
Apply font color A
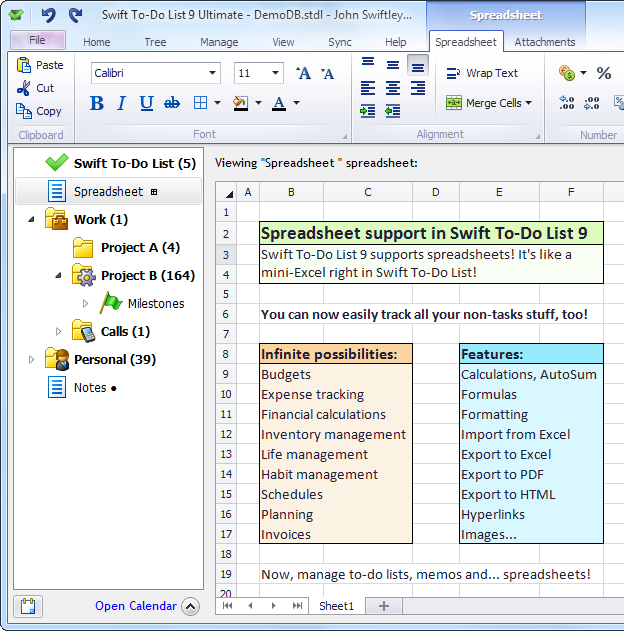pos(279,103)
